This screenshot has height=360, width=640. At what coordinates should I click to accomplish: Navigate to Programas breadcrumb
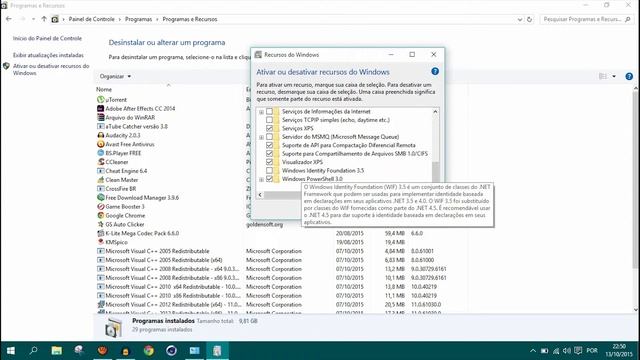pyautogui.click(x=138, y=19)
